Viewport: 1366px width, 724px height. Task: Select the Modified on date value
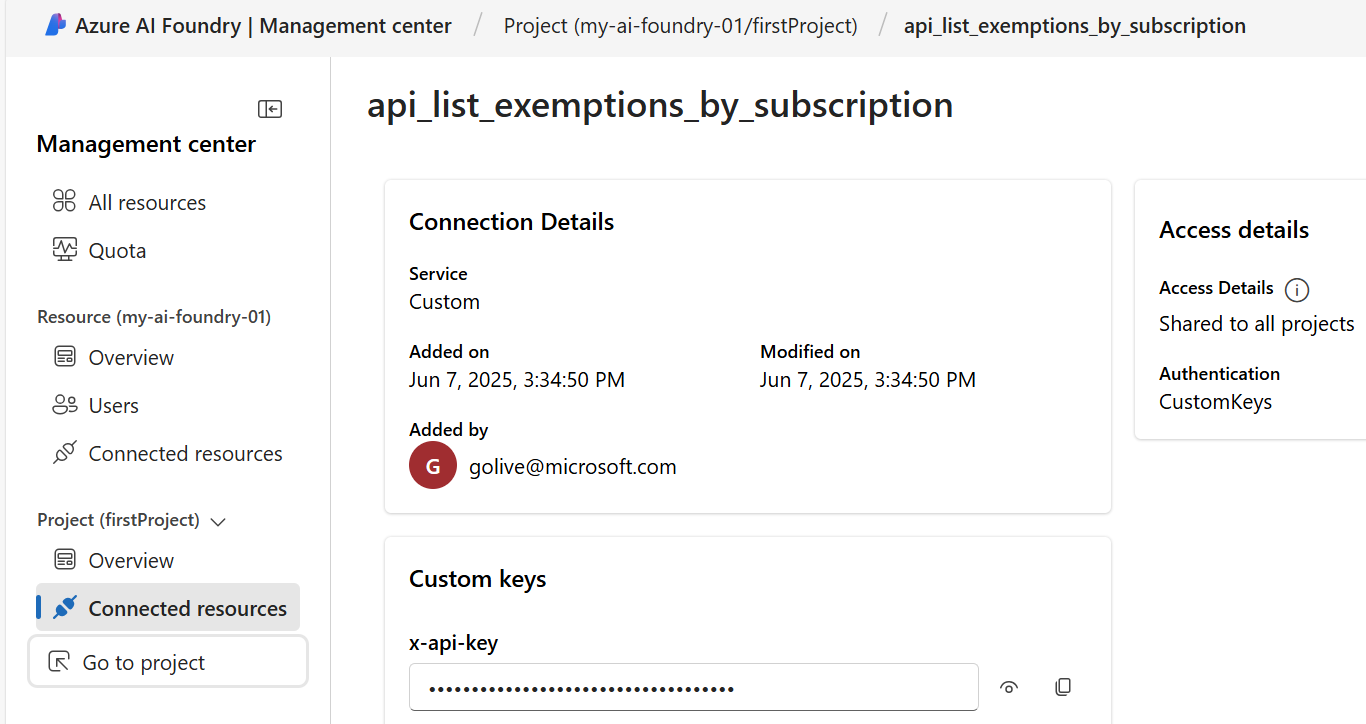[868, 380]
